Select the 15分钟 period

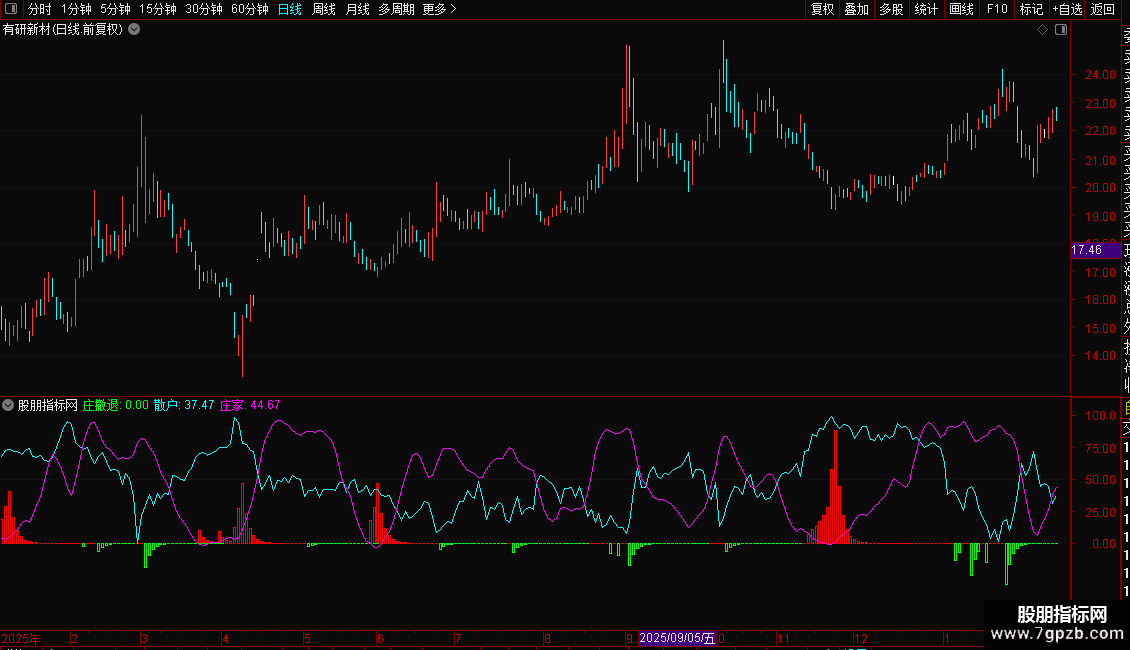pyautogui.click(x=158, y=9)
